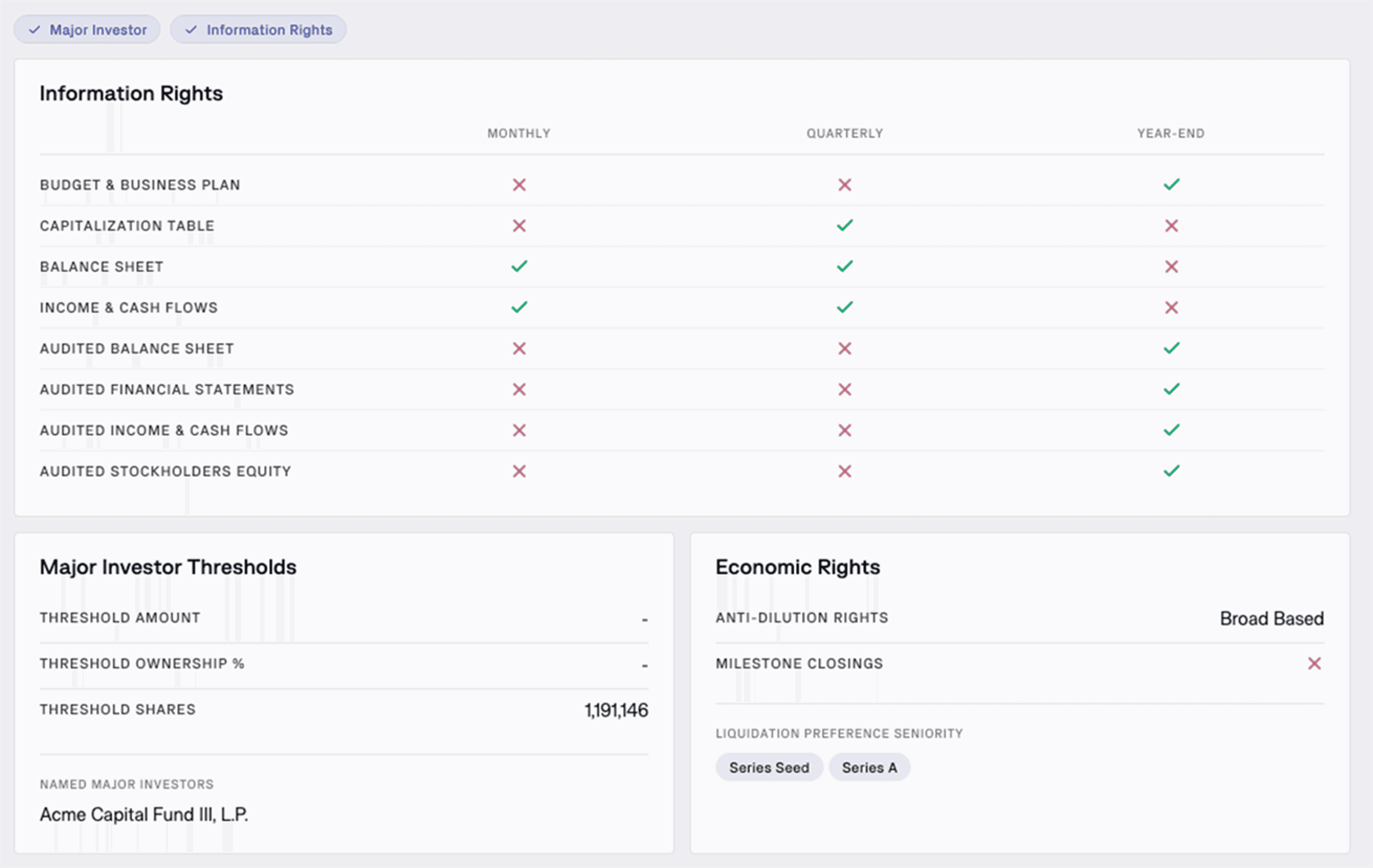This screenshot has height=868, width=1373.
Task: Click quarterly X for Audited Financial Statements
Action: [844, 389]
